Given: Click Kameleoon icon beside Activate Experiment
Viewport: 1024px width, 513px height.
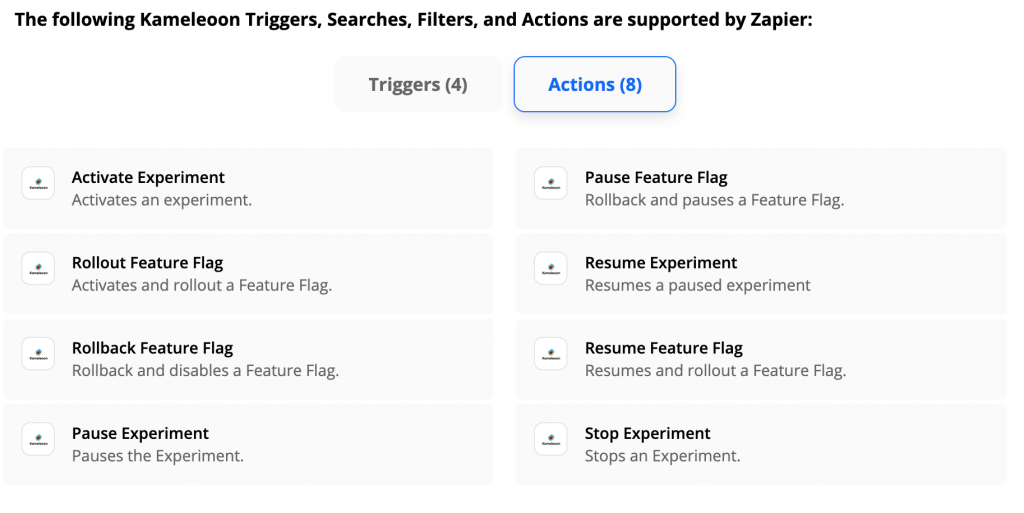Looking at the screenshot, I should point(38,184).
